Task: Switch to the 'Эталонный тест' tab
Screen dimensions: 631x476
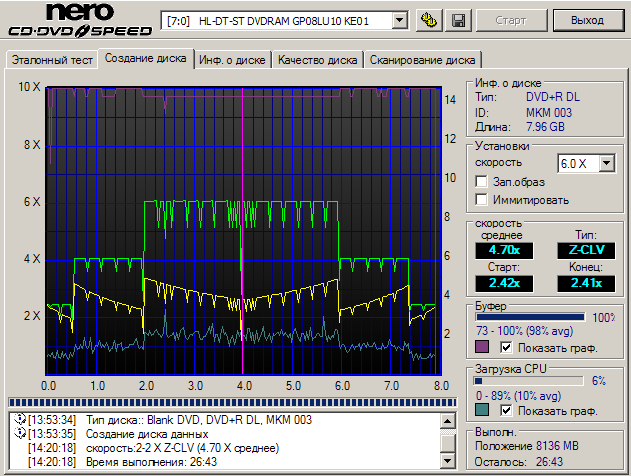Action: click(52, 60)
